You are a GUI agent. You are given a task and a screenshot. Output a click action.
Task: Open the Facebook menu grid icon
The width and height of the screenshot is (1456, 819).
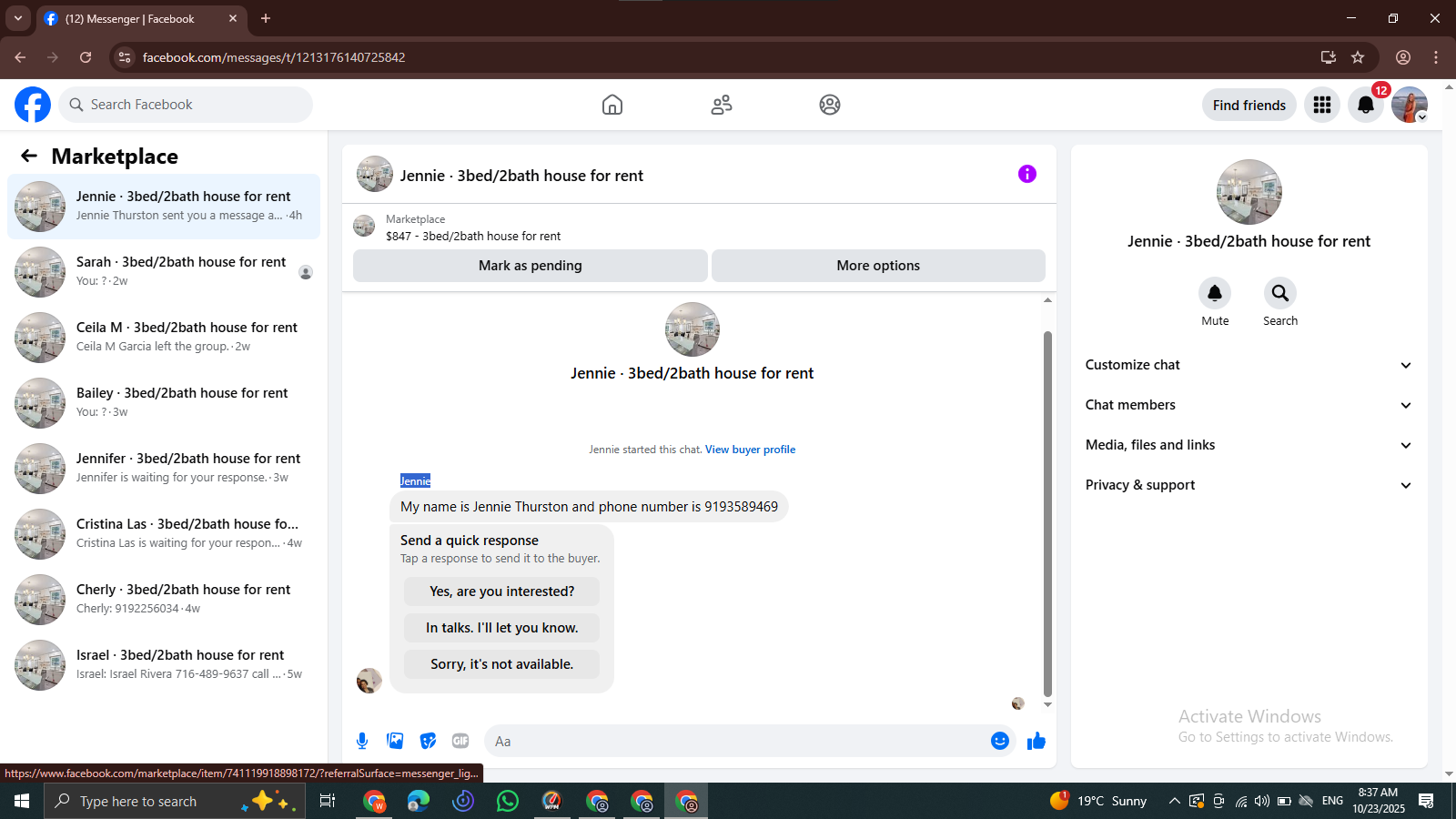click(x=1322, y=105)
